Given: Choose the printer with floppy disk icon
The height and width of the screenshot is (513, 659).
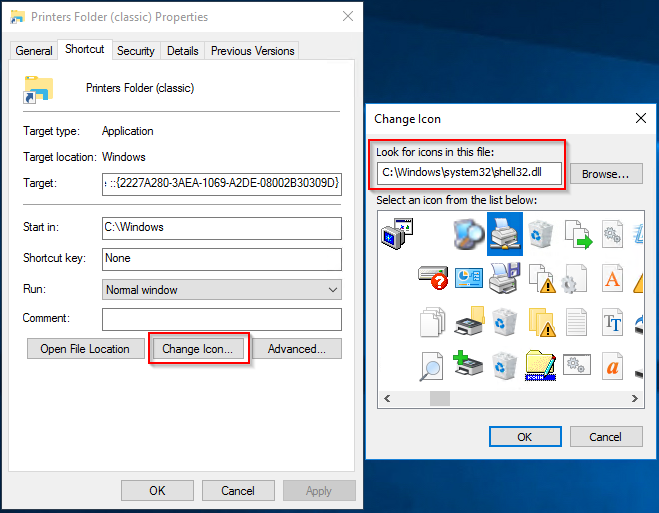Looking at the screenshot, I should point(505,278).
